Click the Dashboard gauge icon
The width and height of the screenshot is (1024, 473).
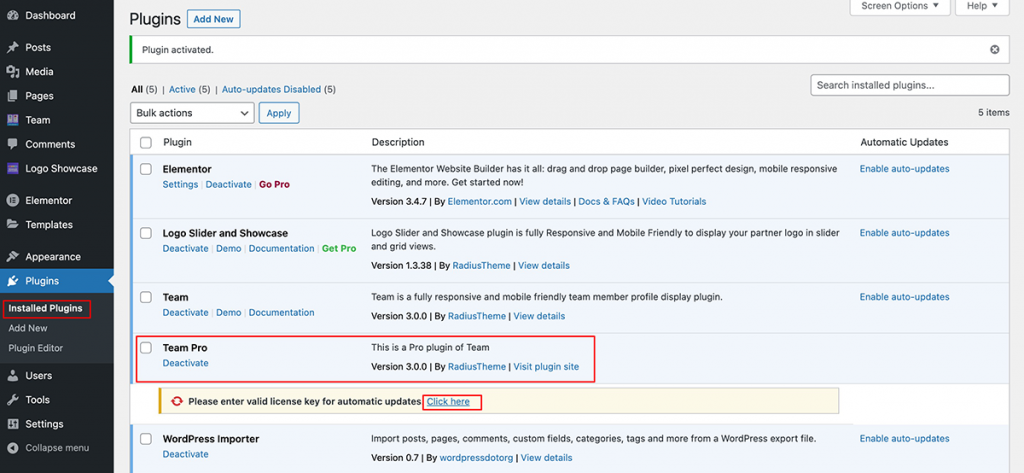pyautogui.click(x=12, y=15)
